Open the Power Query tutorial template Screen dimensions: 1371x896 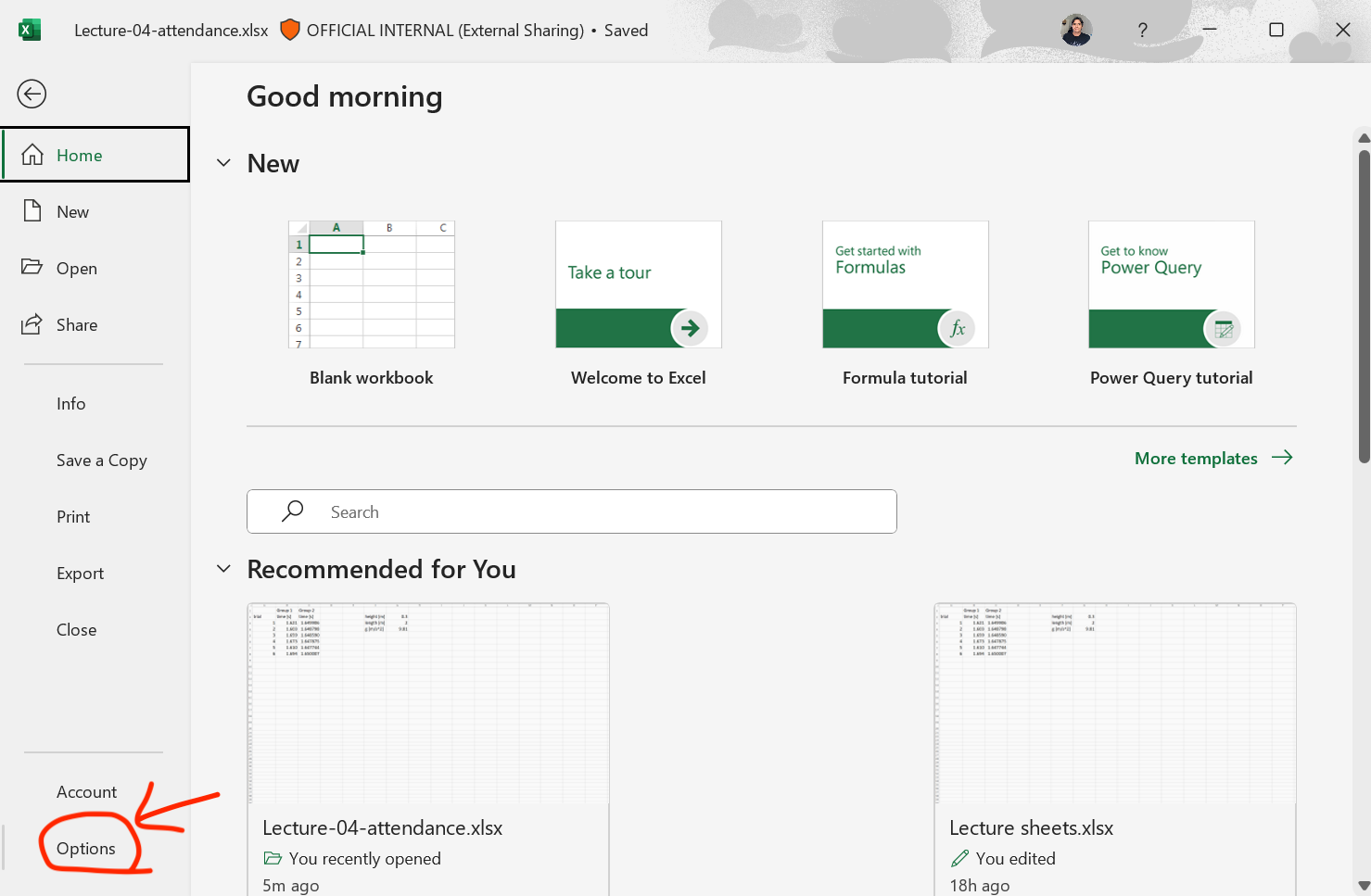click(1171, 284)
